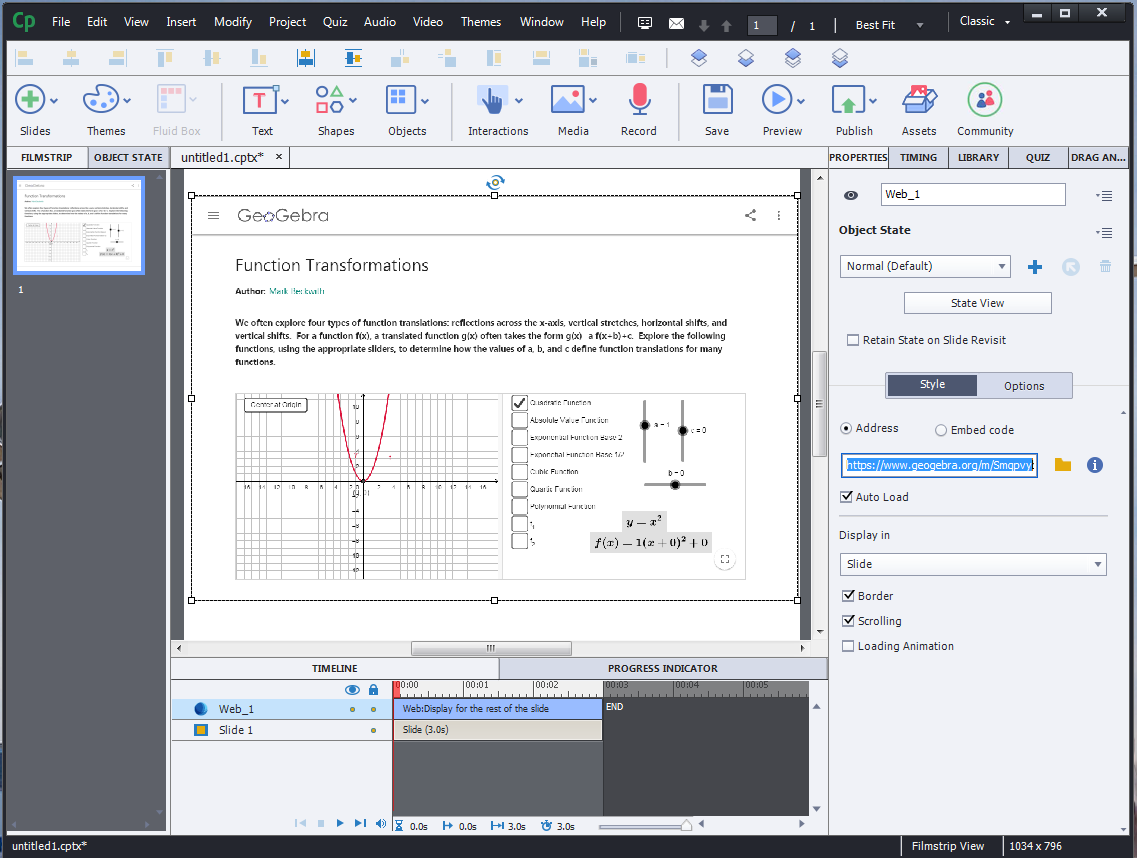The width and height of the screenshot is (1137, 858).
Task: Browse for file using folder icon
Action: click(x=1062, y=465)
